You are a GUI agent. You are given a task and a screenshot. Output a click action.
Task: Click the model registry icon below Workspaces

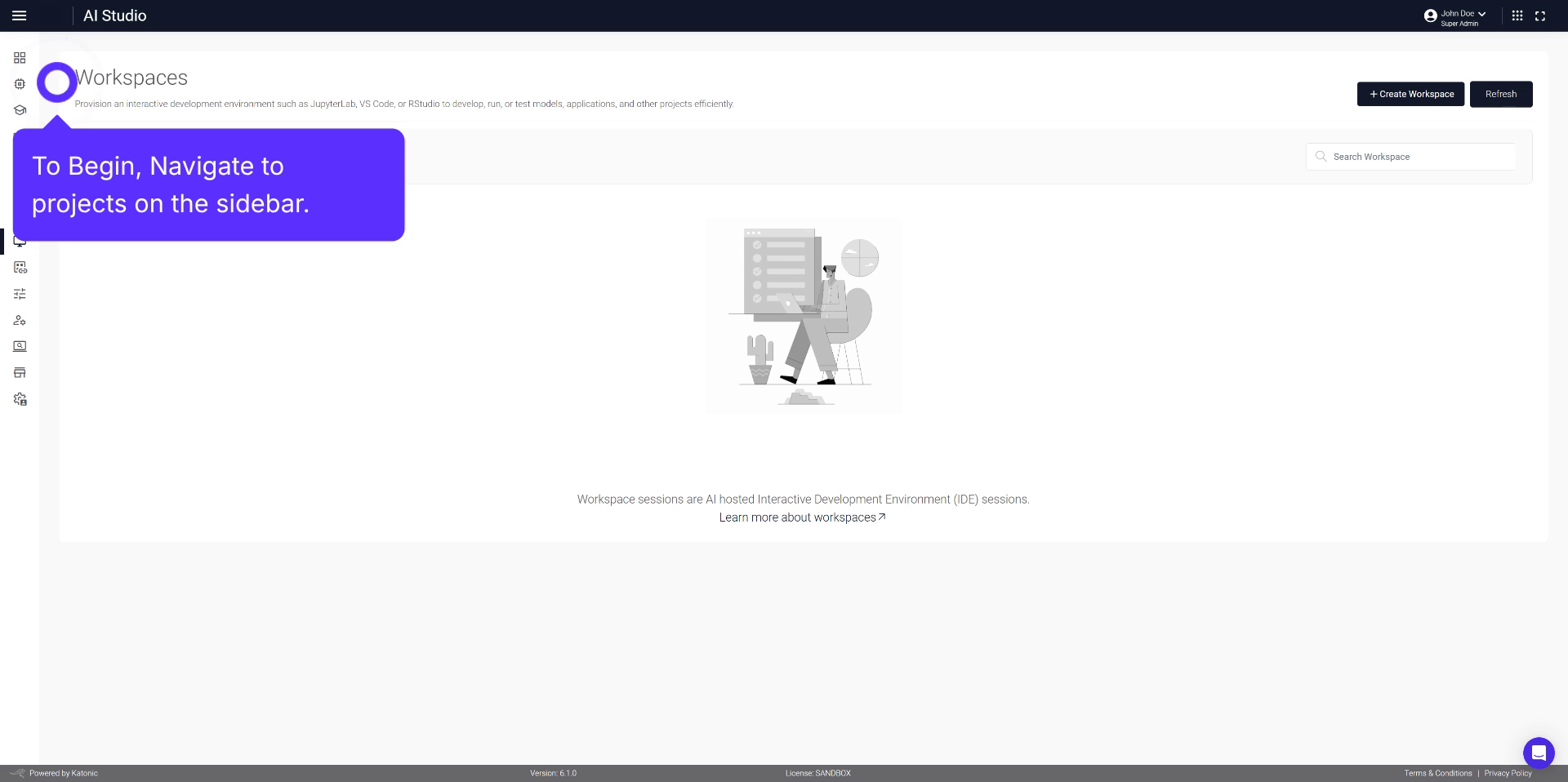(19, 267)
